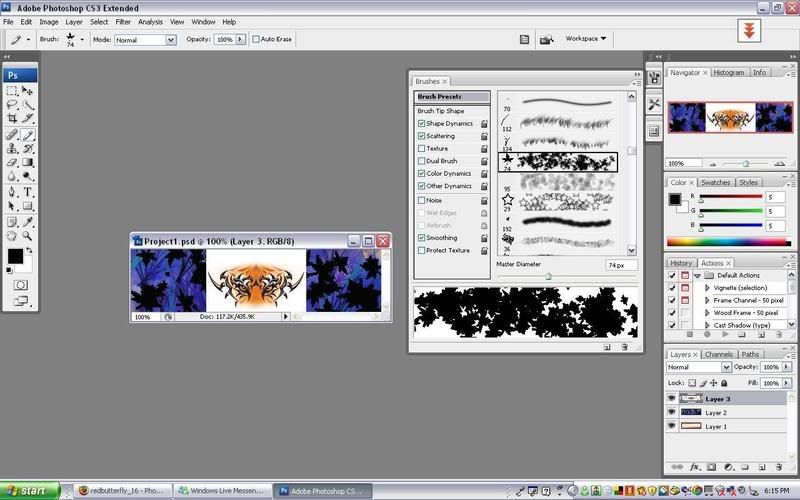Hide Layer 2 with its eye icon
This screenshot has height=500, width=800.
pos(672,412)
